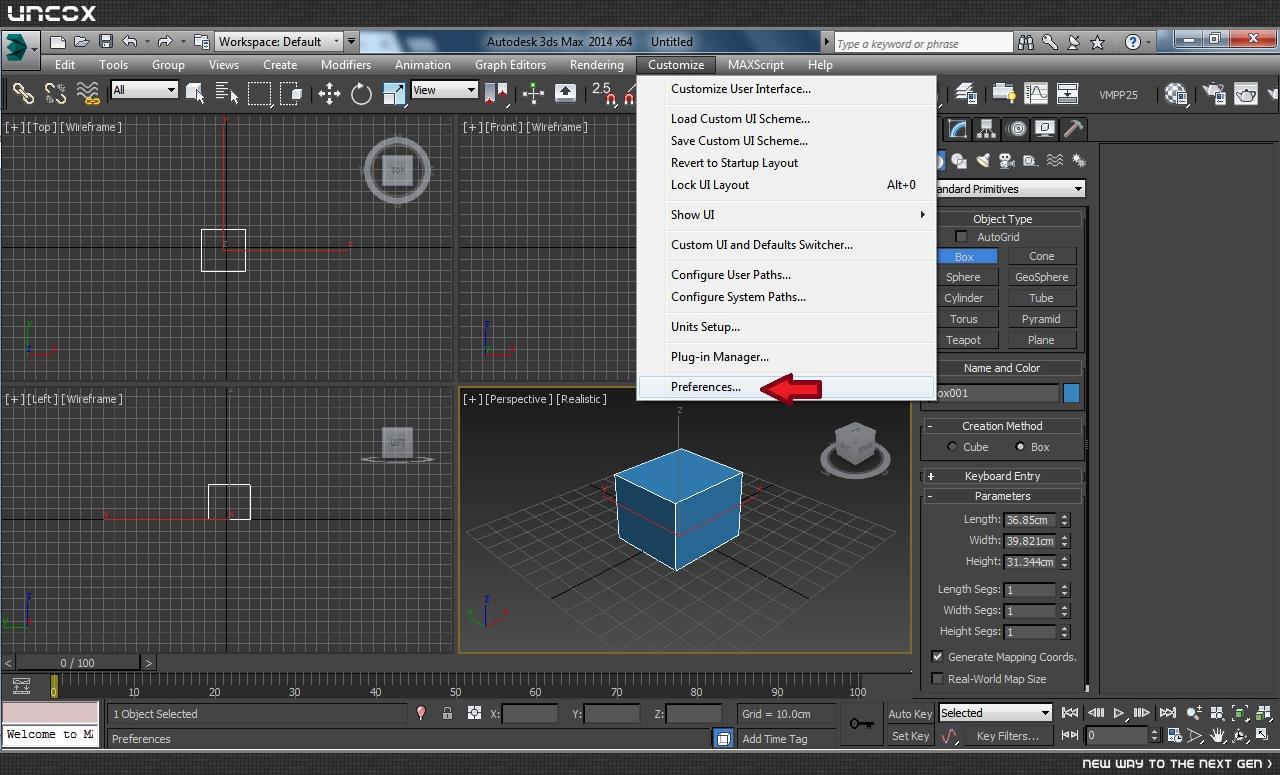Open the Rendered Frame Window icon
Image resolution: width=1280 pixels, height=775 pixels.
[1246, 94]
